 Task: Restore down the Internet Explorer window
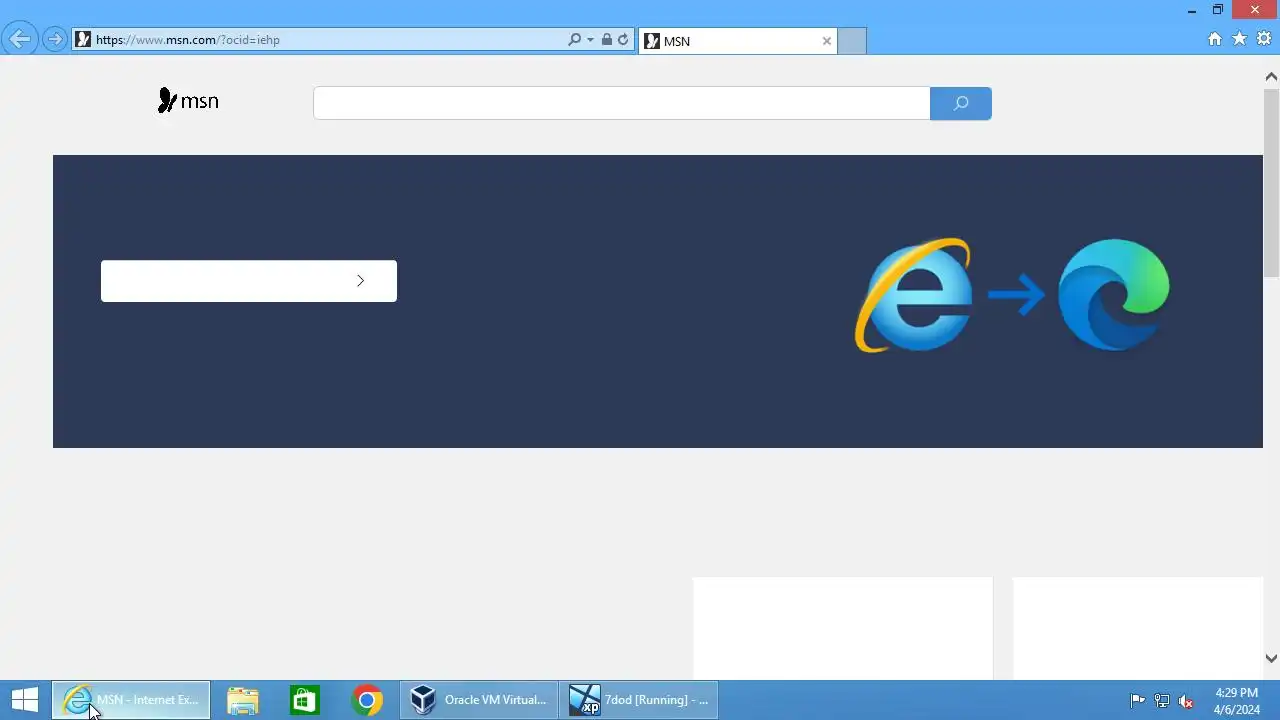(1218, 10)
